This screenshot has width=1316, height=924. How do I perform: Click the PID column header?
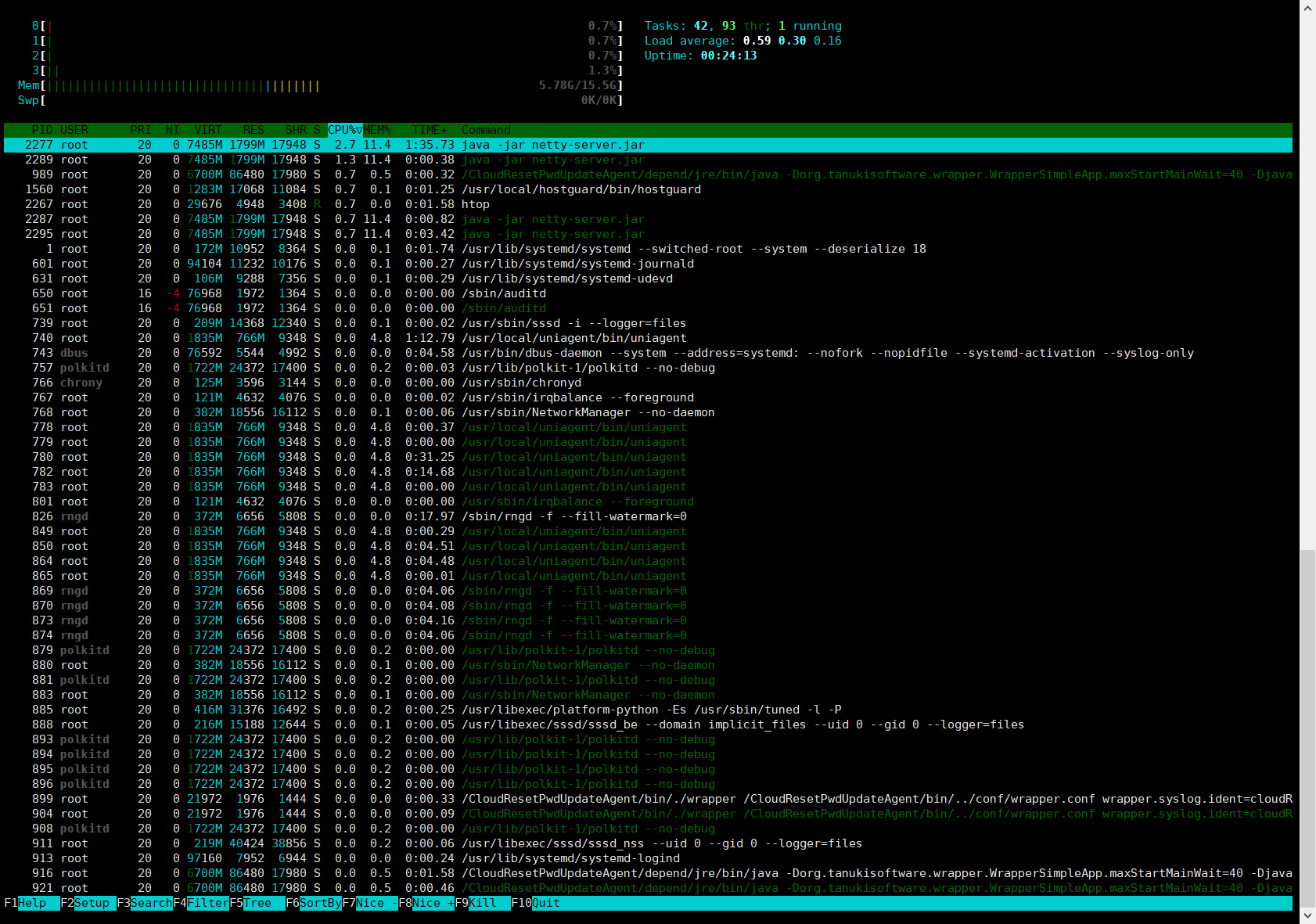point(42,130)
